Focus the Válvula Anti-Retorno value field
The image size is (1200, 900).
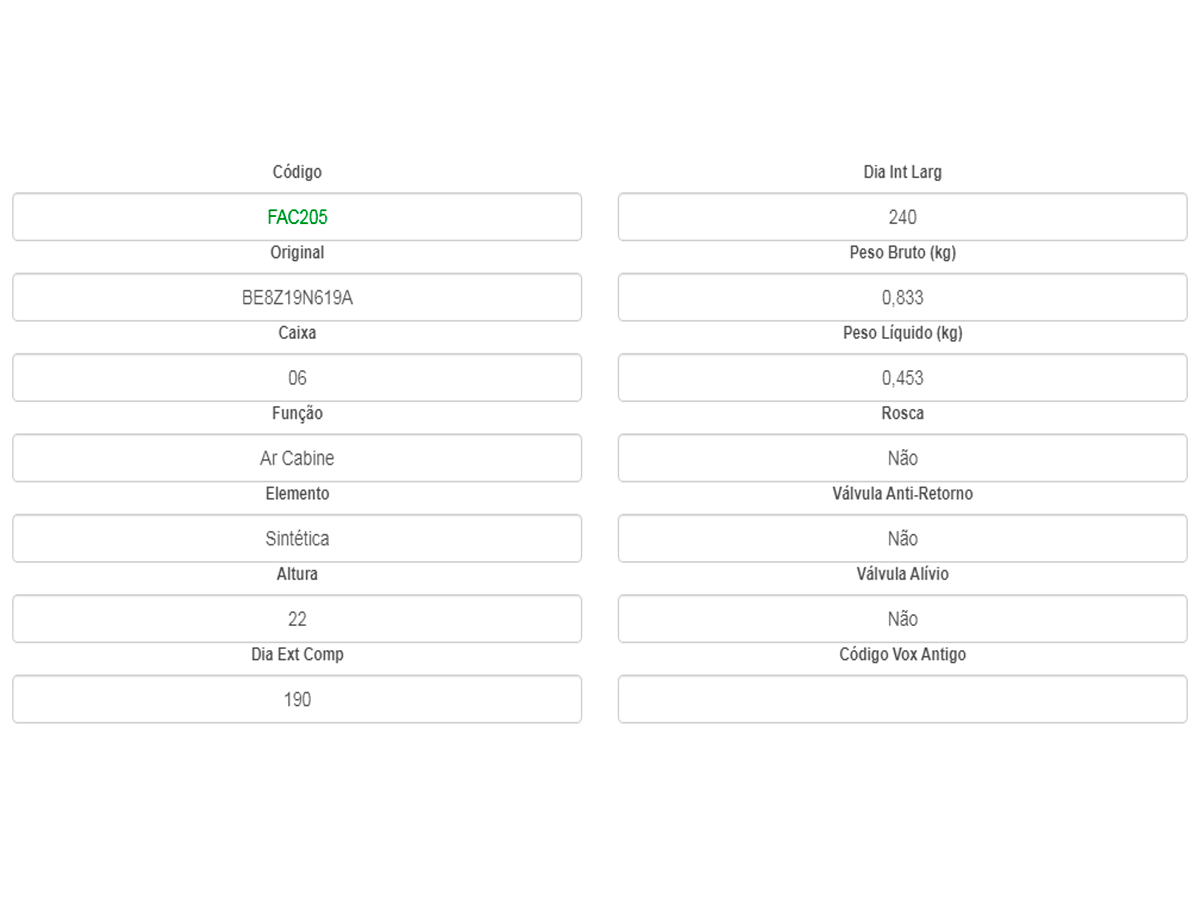902,538
